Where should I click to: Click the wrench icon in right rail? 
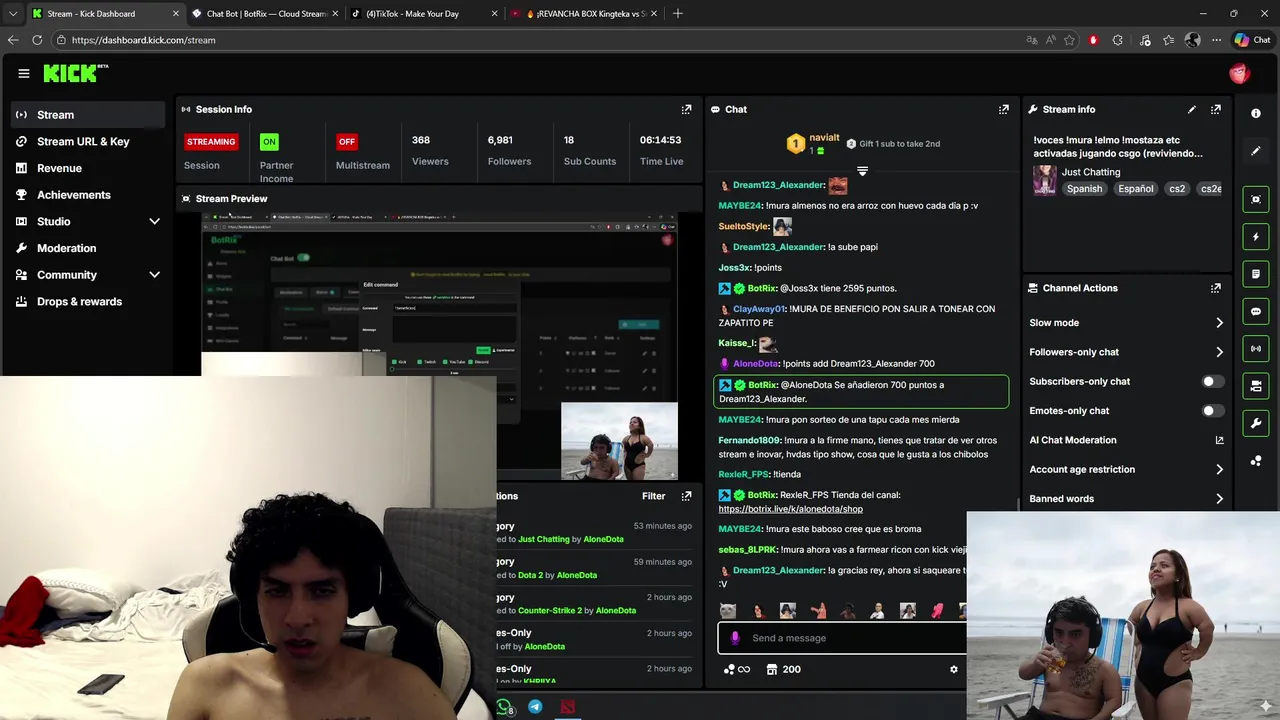[x=1256, y=423]
